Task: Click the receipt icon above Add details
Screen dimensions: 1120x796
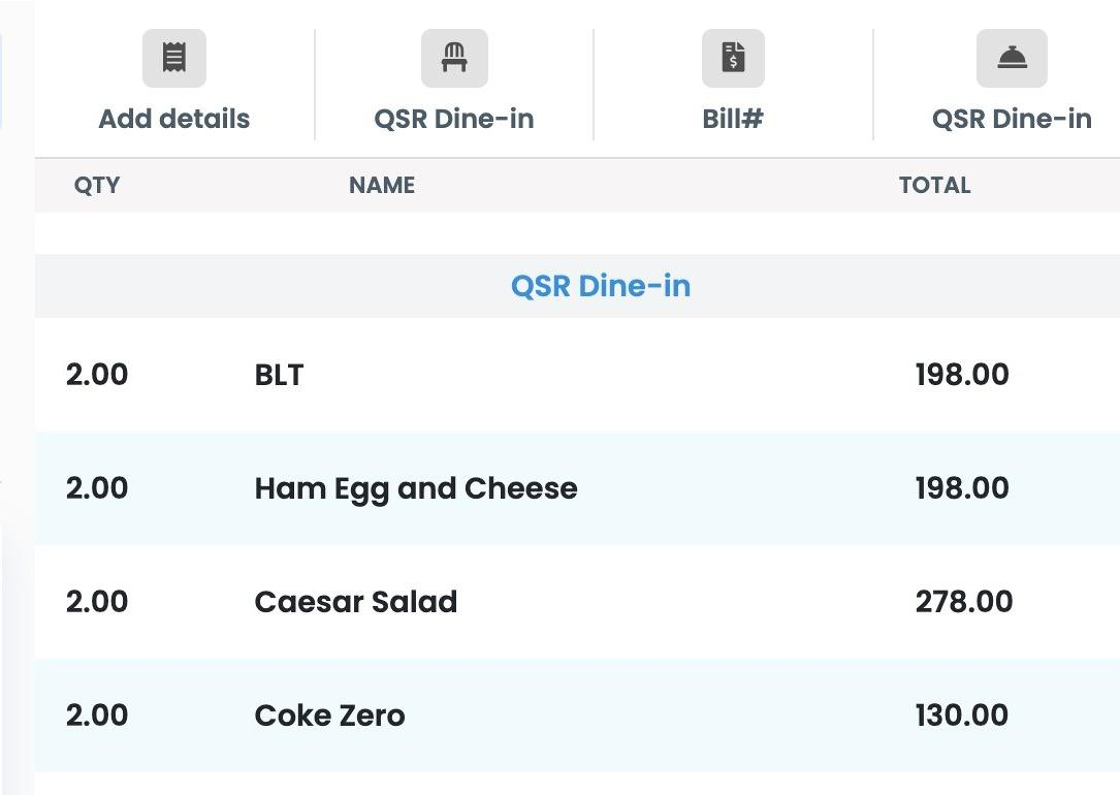Action: pyautogui.click(x=174, y=58)
